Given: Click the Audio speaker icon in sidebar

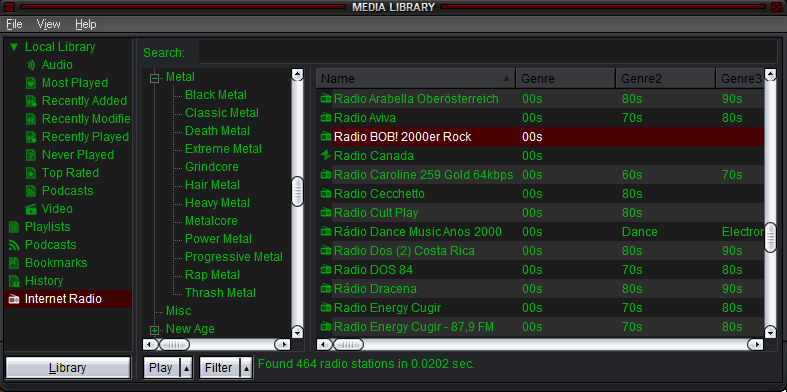Looking at the screenshot, I should (31, 65).
